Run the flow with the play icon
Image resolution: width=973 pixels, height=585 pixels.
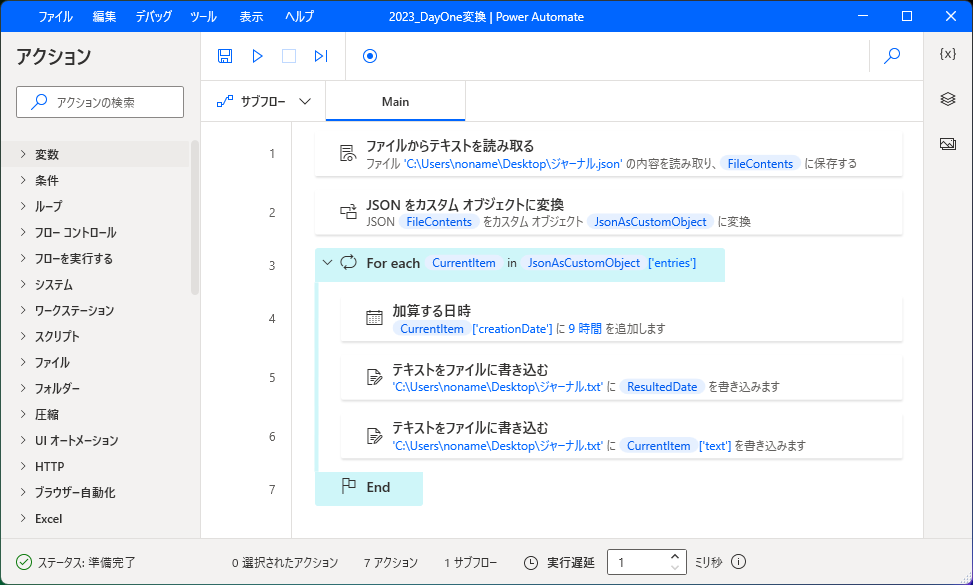pos(257,56)
